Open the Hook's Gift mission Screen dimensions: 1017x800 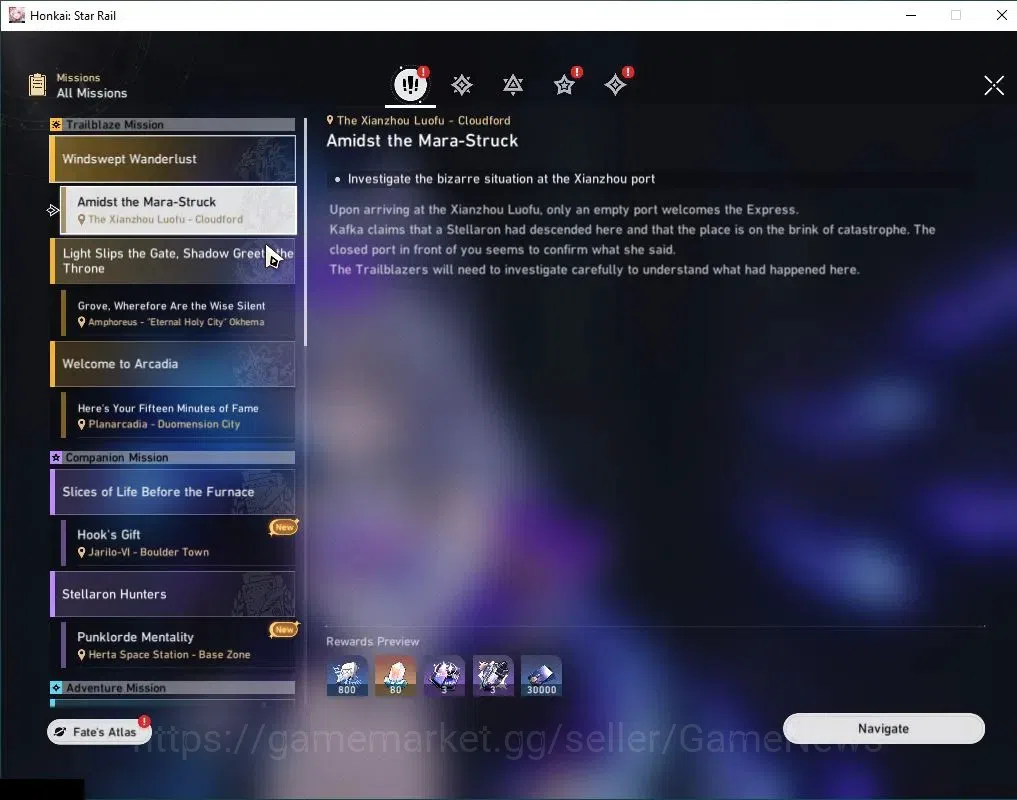(178, 542)
